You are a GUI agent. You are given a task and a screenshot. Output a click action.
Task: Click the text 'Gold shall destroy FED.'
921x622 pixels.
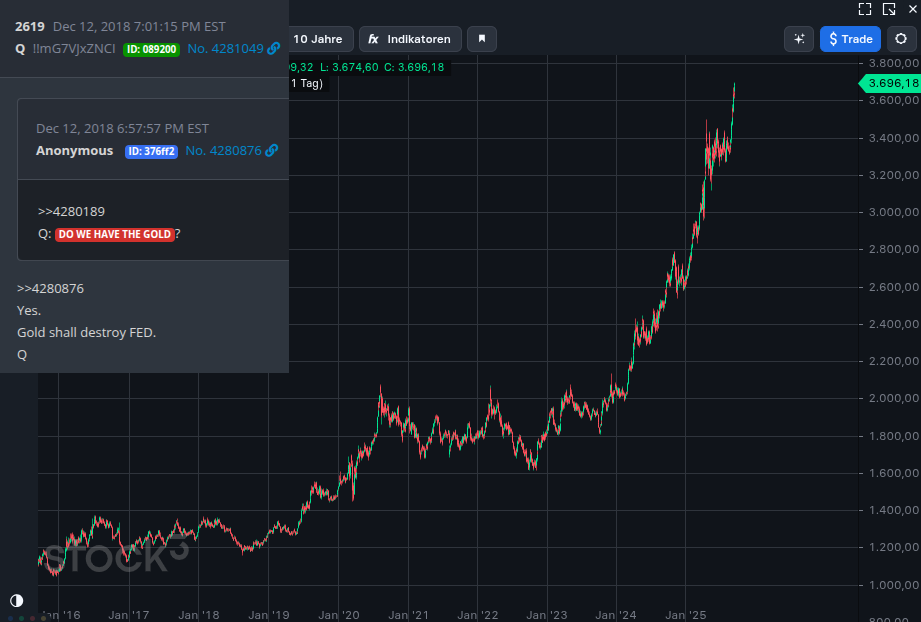pos(86,332)
